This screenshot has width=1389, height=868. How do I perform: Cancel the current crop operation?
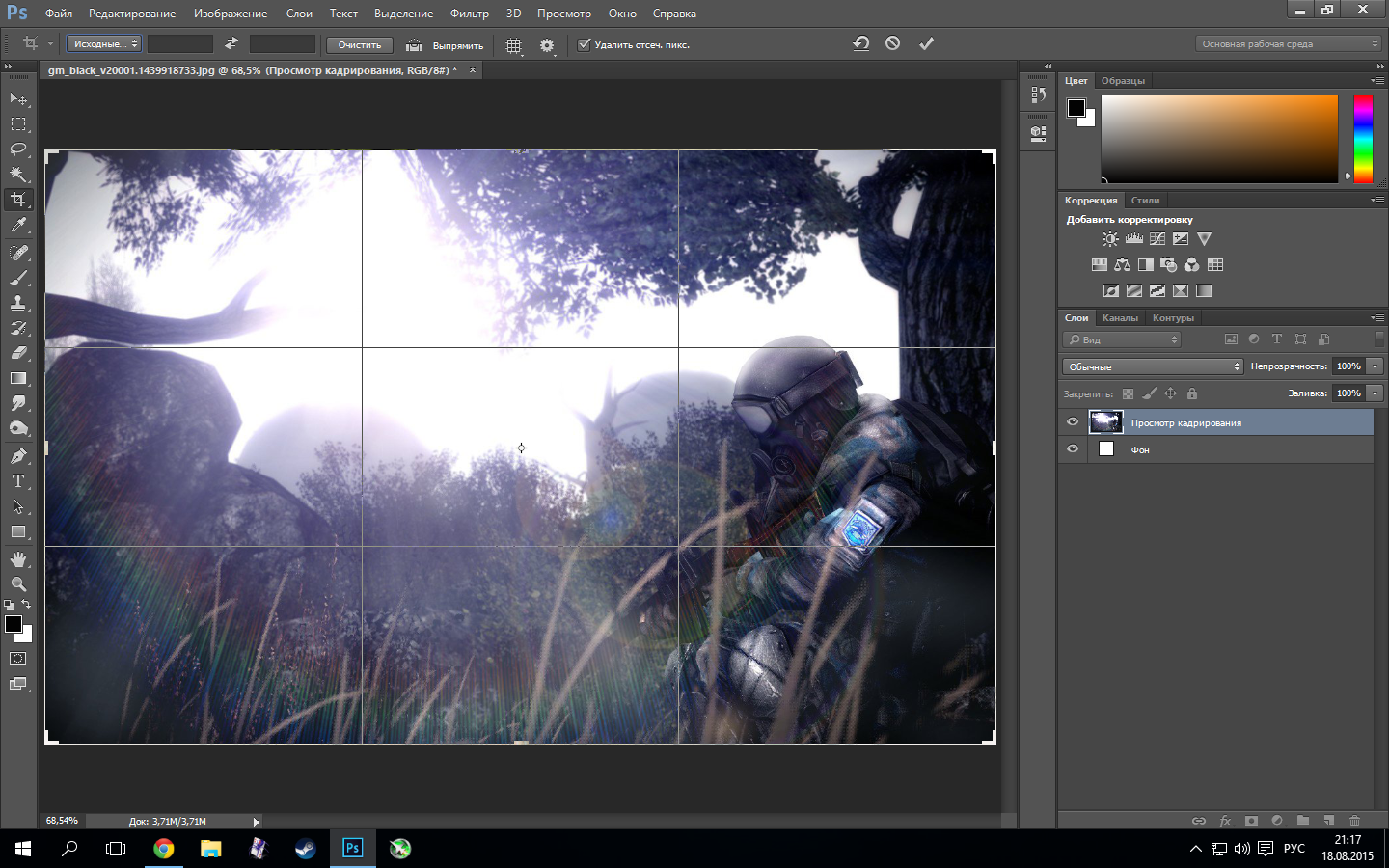(x=893, y=43)
